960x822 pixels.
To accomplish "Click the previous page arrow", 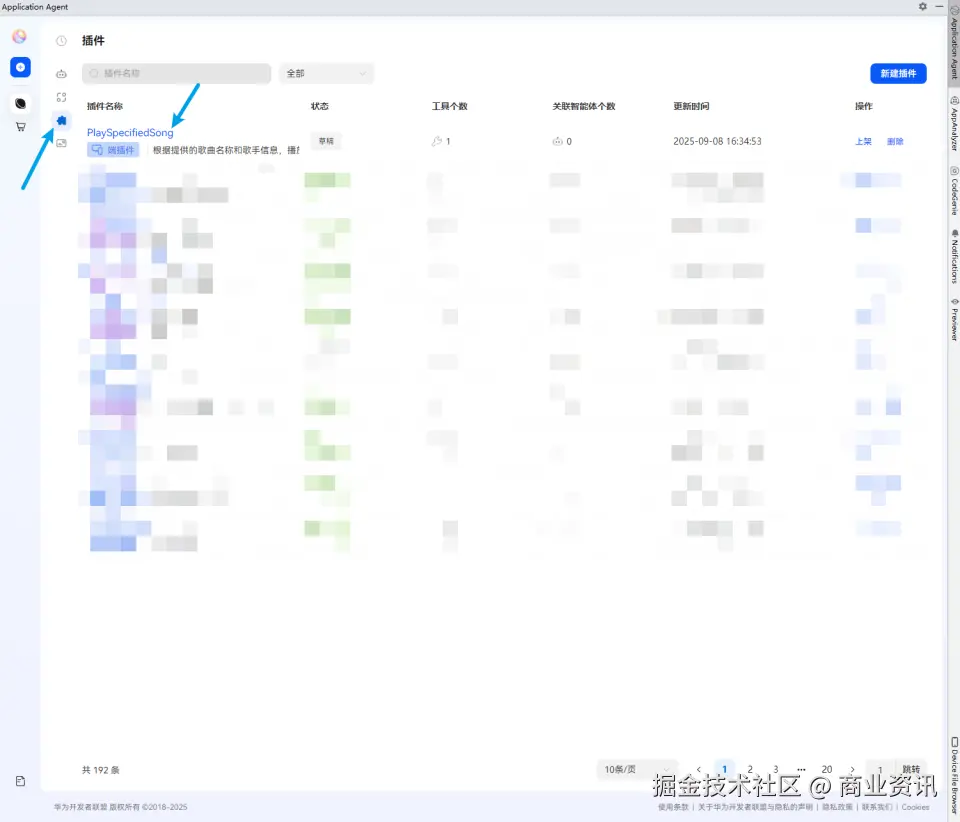I will point(699,769).
